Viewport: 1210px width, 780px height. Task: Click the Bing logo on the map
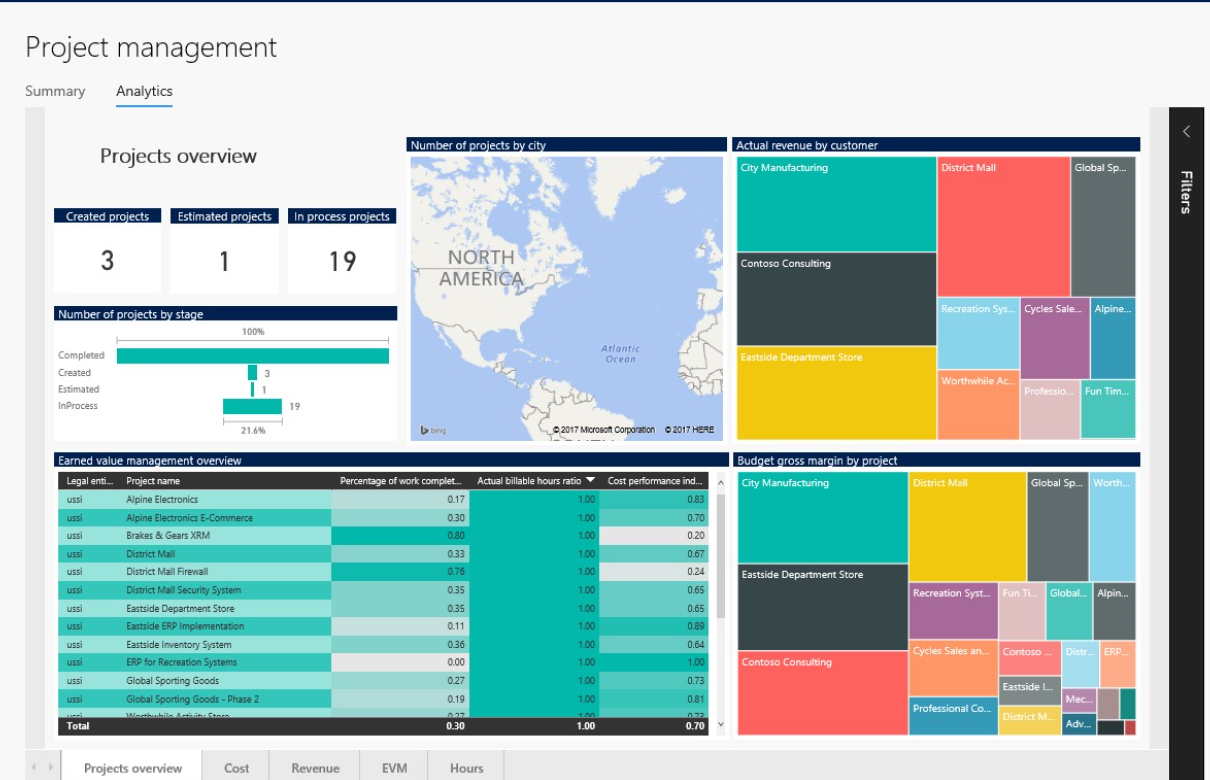[x=433, y=430]
